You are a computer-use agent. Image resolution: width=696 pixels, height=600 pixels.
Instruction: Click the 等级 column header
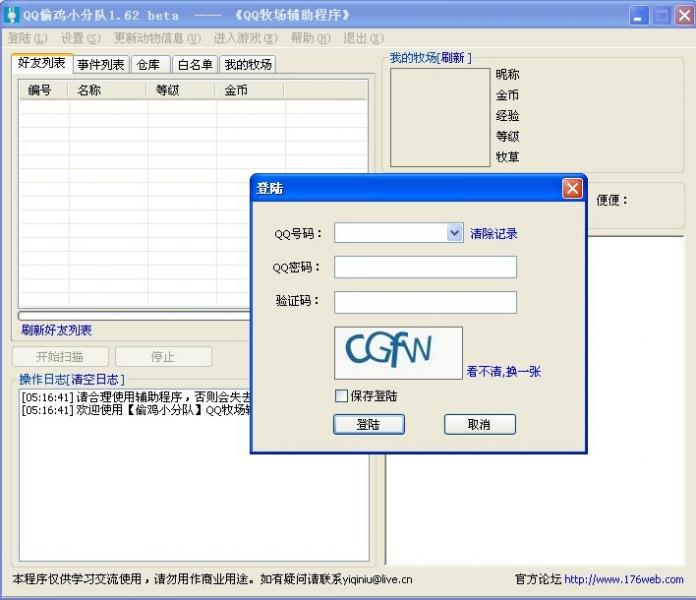[182, 90]
